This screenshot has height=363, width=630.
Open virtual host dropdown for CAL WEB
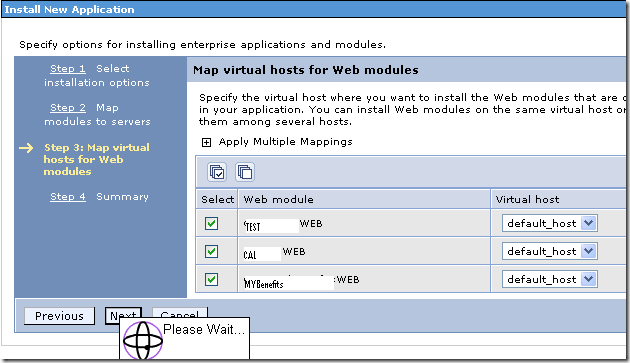[549, 251]
